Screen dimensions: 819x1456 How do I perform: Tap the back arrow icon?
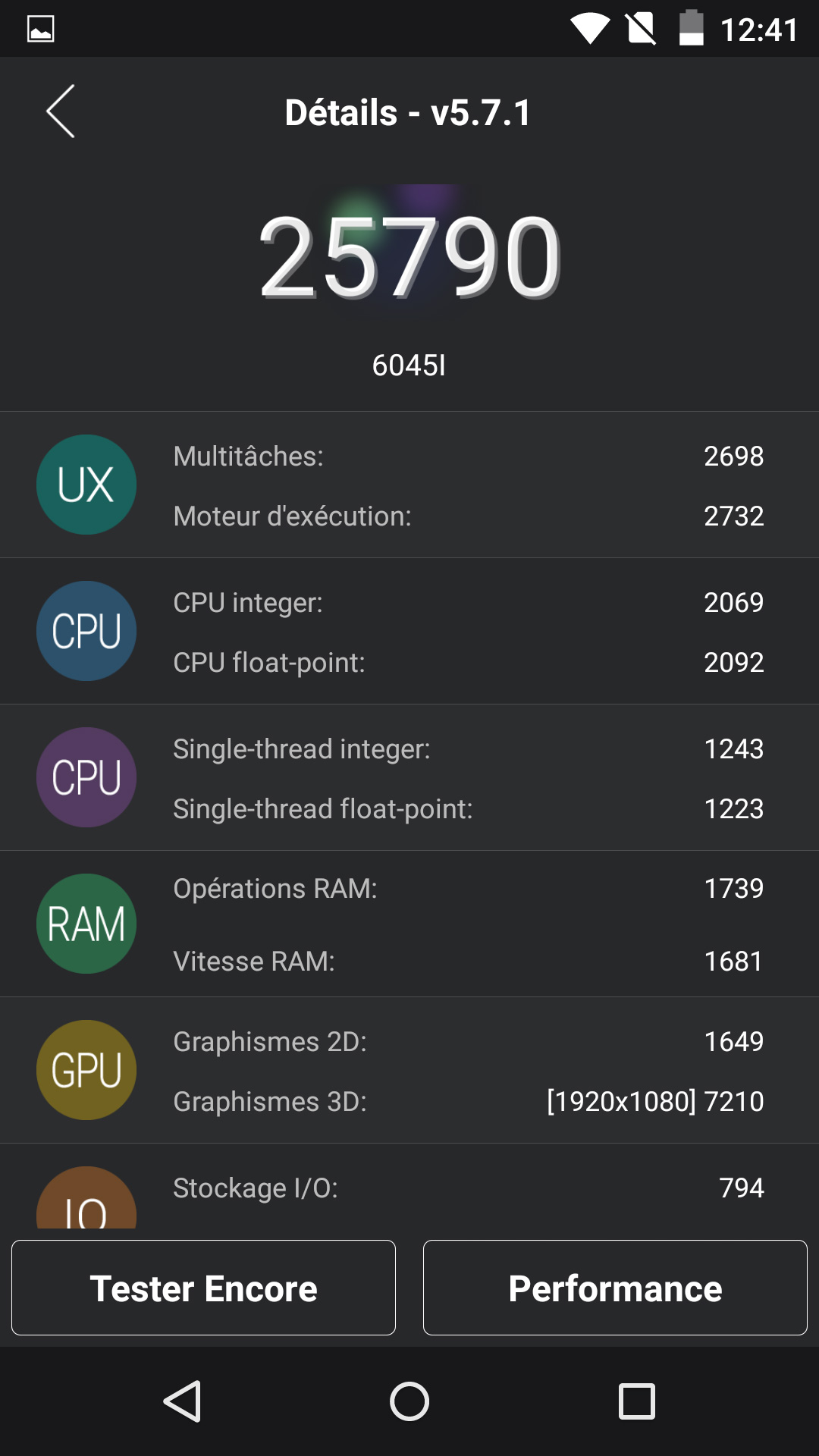tap(61, 111)
